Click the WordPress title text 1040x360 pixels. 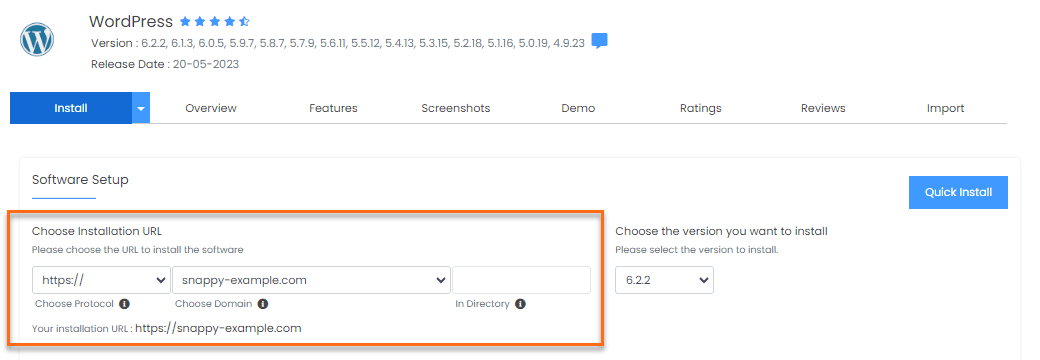click(131, 21)
